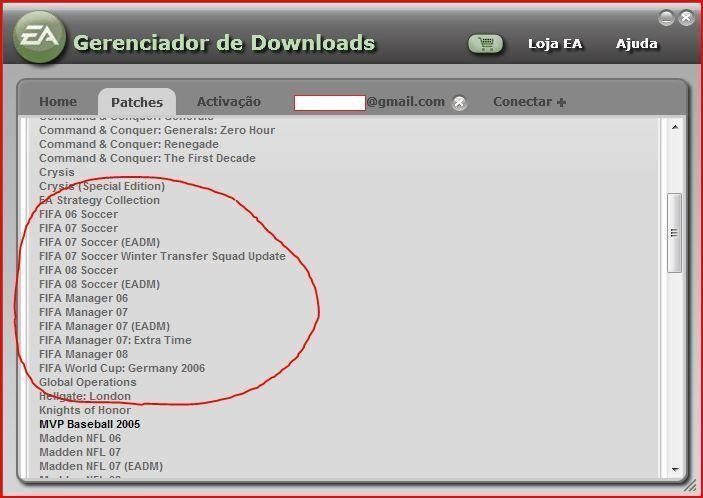Select Global Operations
This screenshot has height=498, width=703.
pos(88,382)
